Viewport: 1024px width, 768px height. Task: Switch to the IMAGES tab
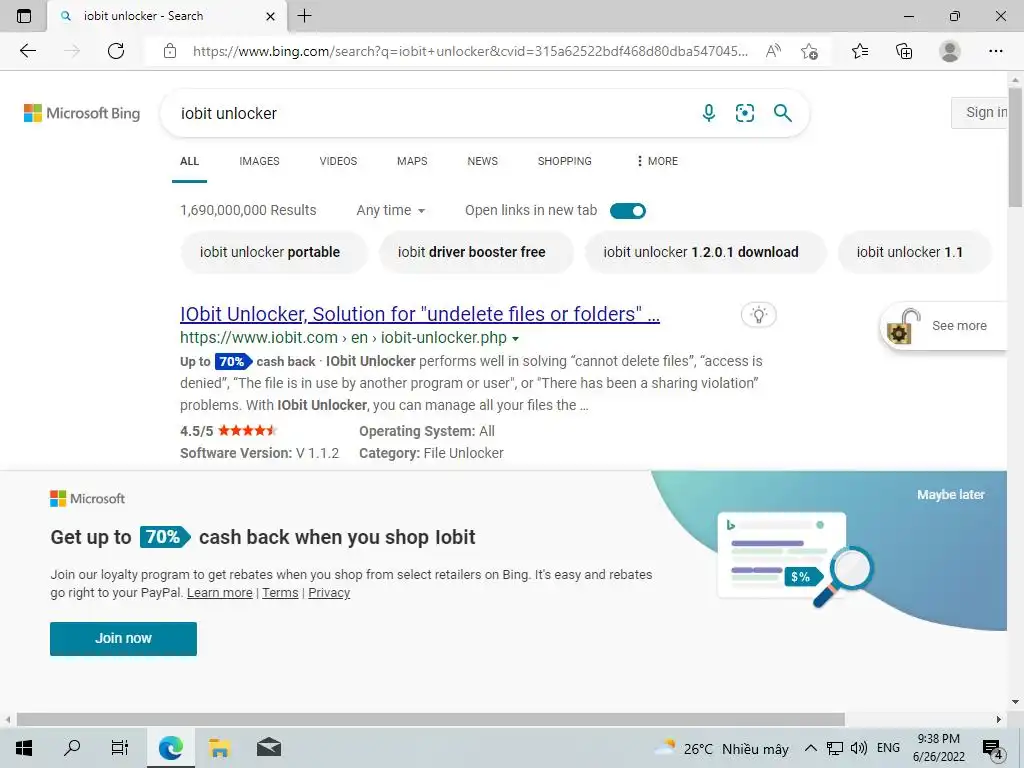coord(259,161)
